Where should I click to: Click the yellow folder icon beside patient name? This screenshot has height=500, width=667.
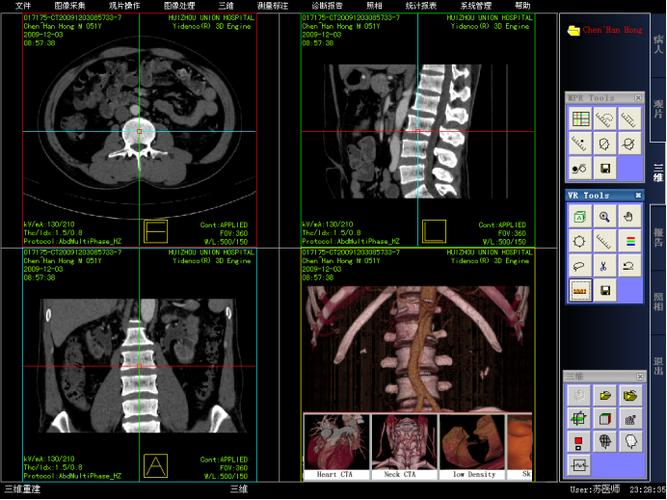573,31
